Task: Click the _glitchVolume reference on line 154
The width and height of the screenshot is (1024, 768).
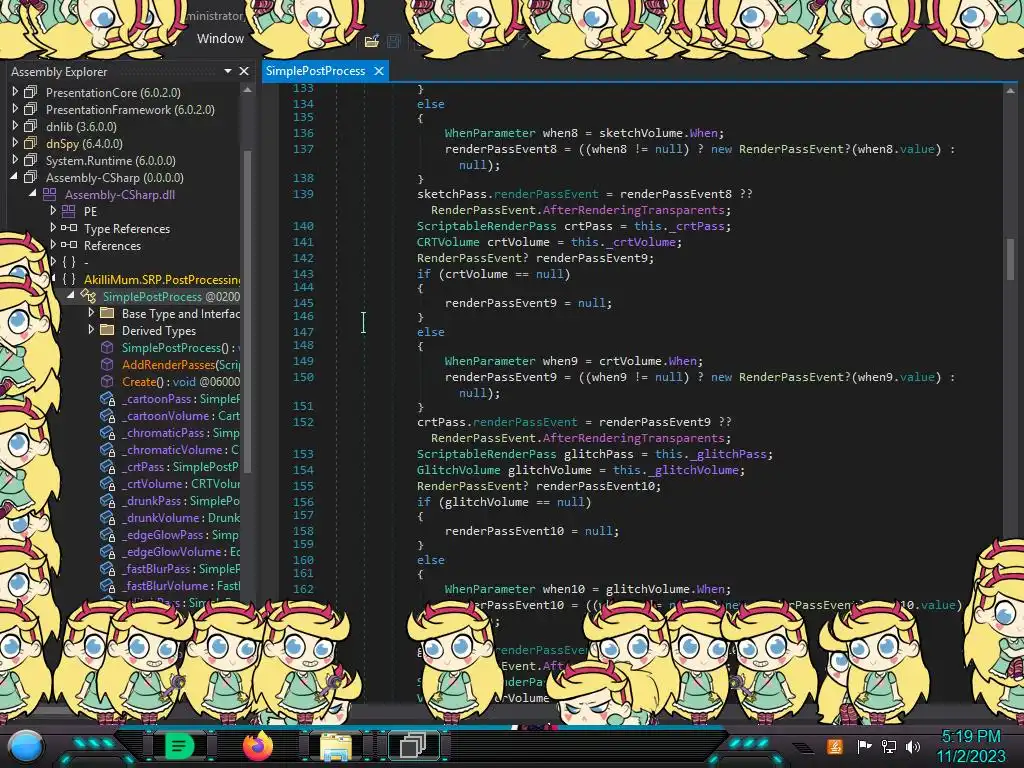Action: (694, 470)
